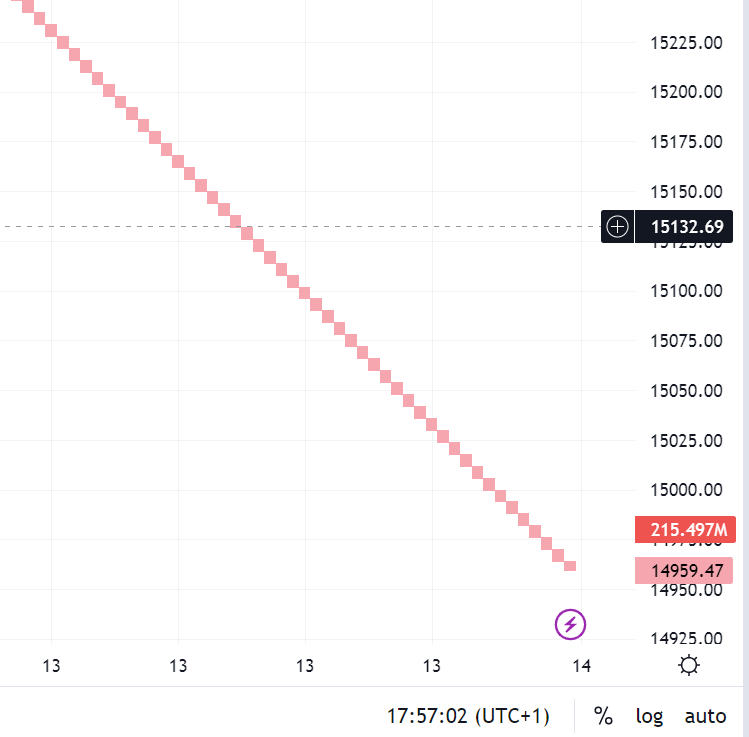Click the 15050.00 price axis label
Image resolution: width=749 pixels, height=737 pixels.
click(686, 390)
